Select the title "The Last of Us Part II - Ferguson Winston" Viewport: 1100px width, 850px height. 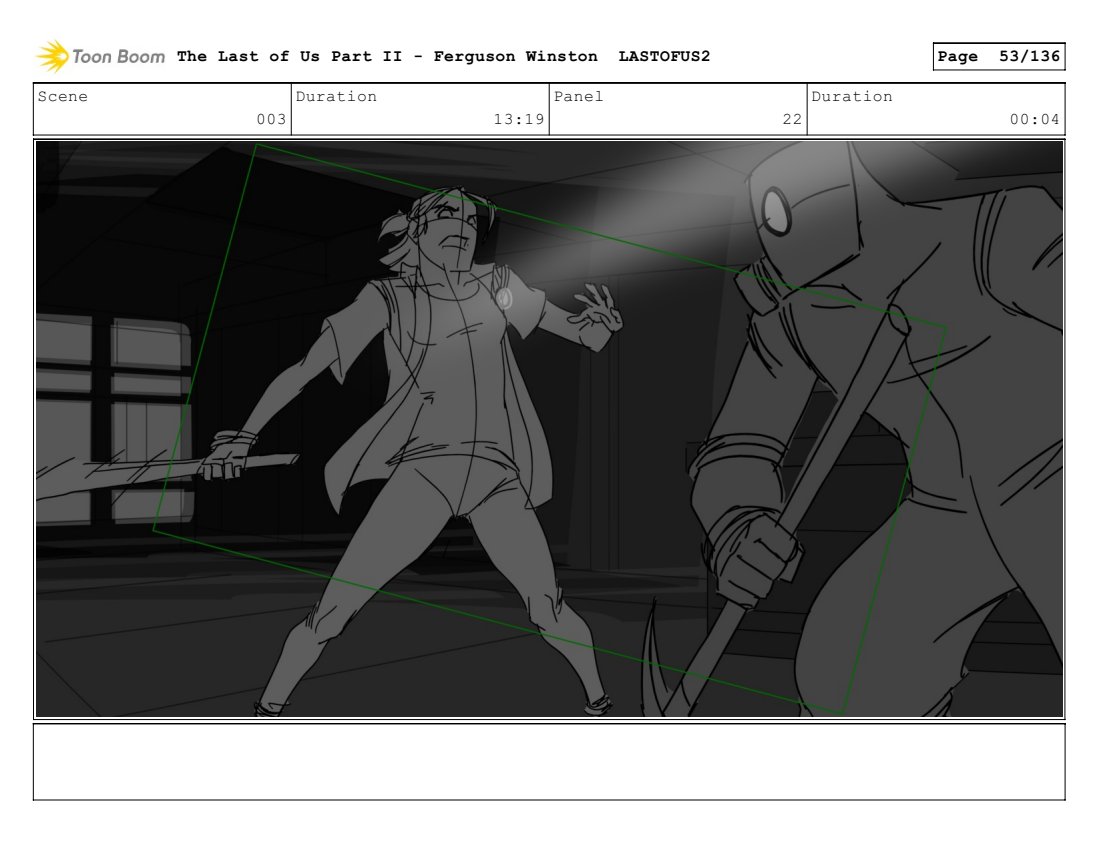[387, 56]
